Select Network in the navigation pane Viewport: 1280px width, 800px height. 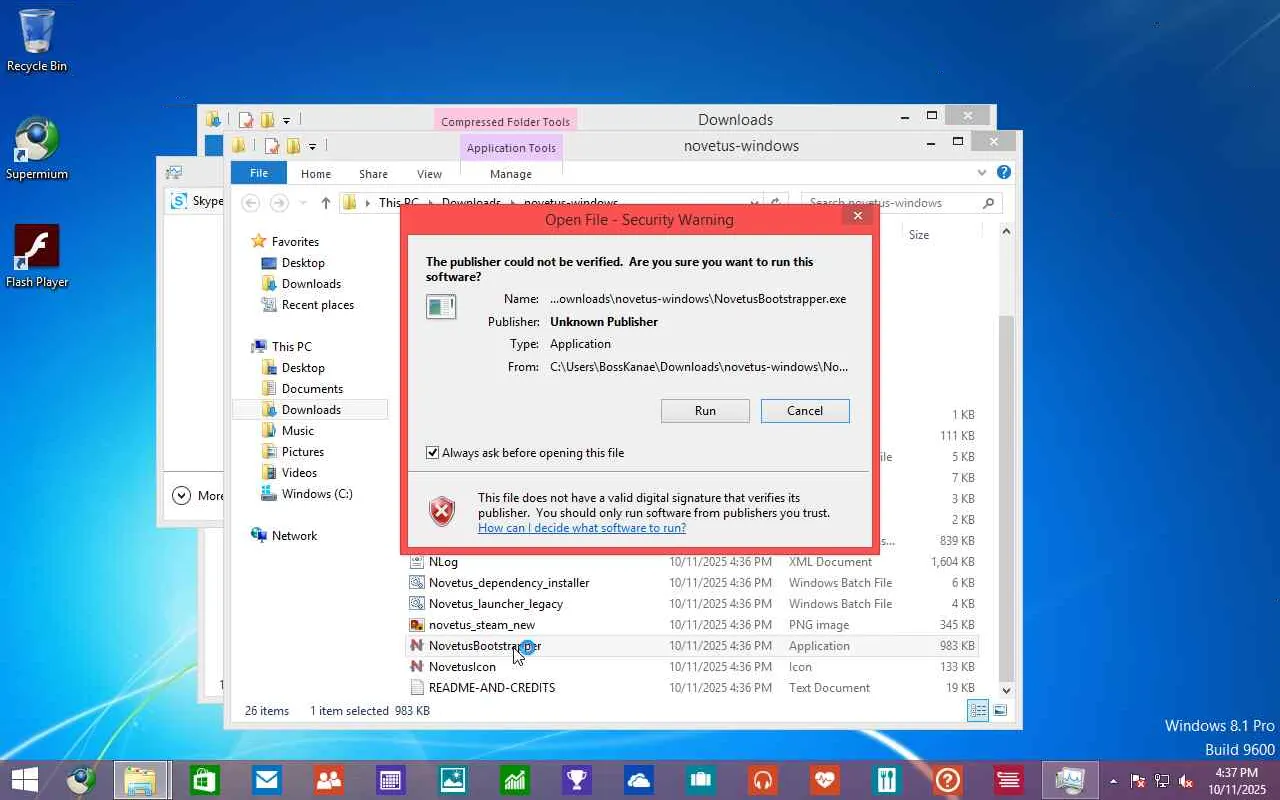(294, 536)
